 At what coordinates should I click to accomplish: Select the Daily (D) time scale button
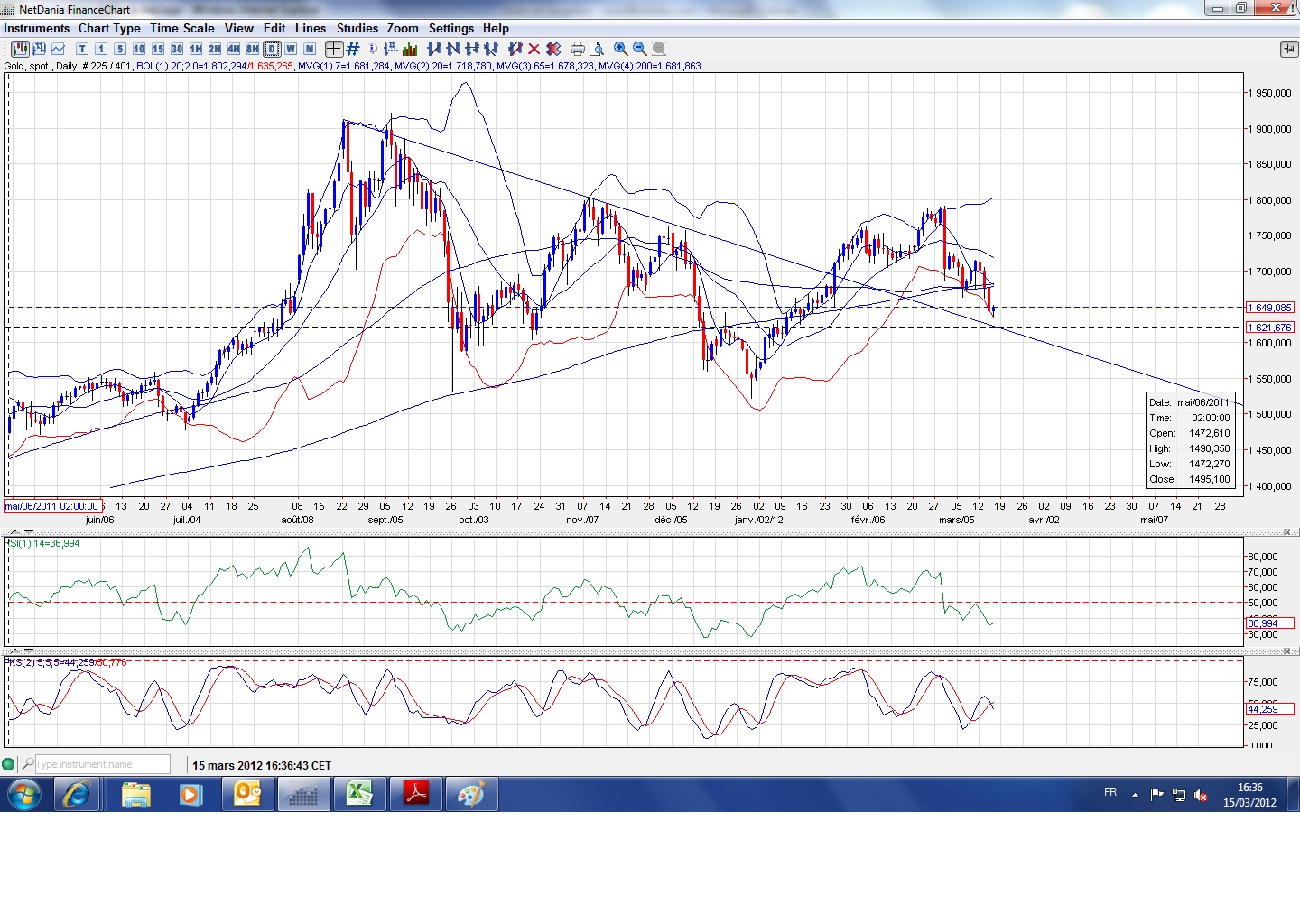coord(271,48)
